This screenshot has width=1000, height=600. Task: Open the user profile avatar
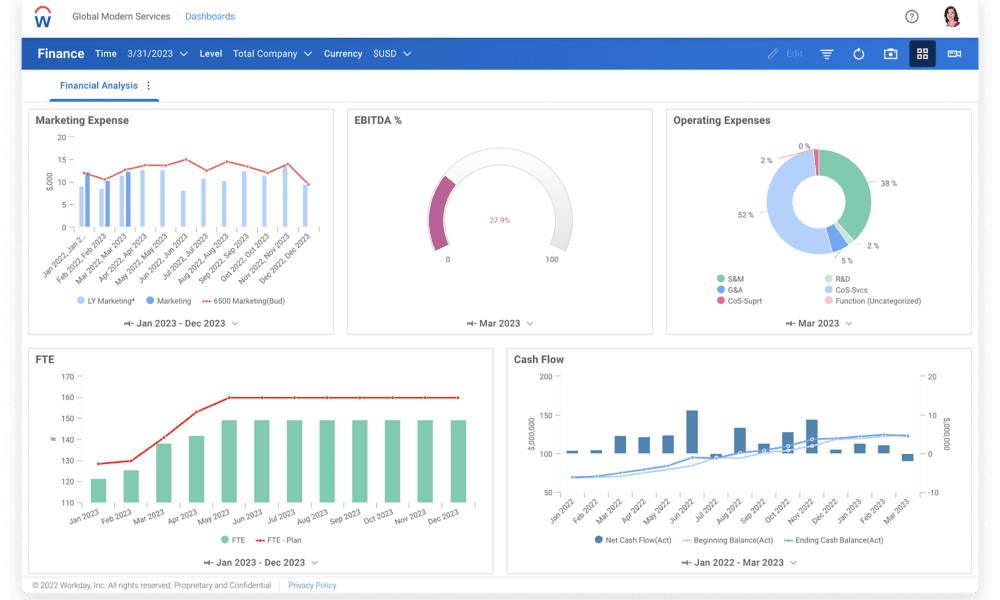click(951, 17)
